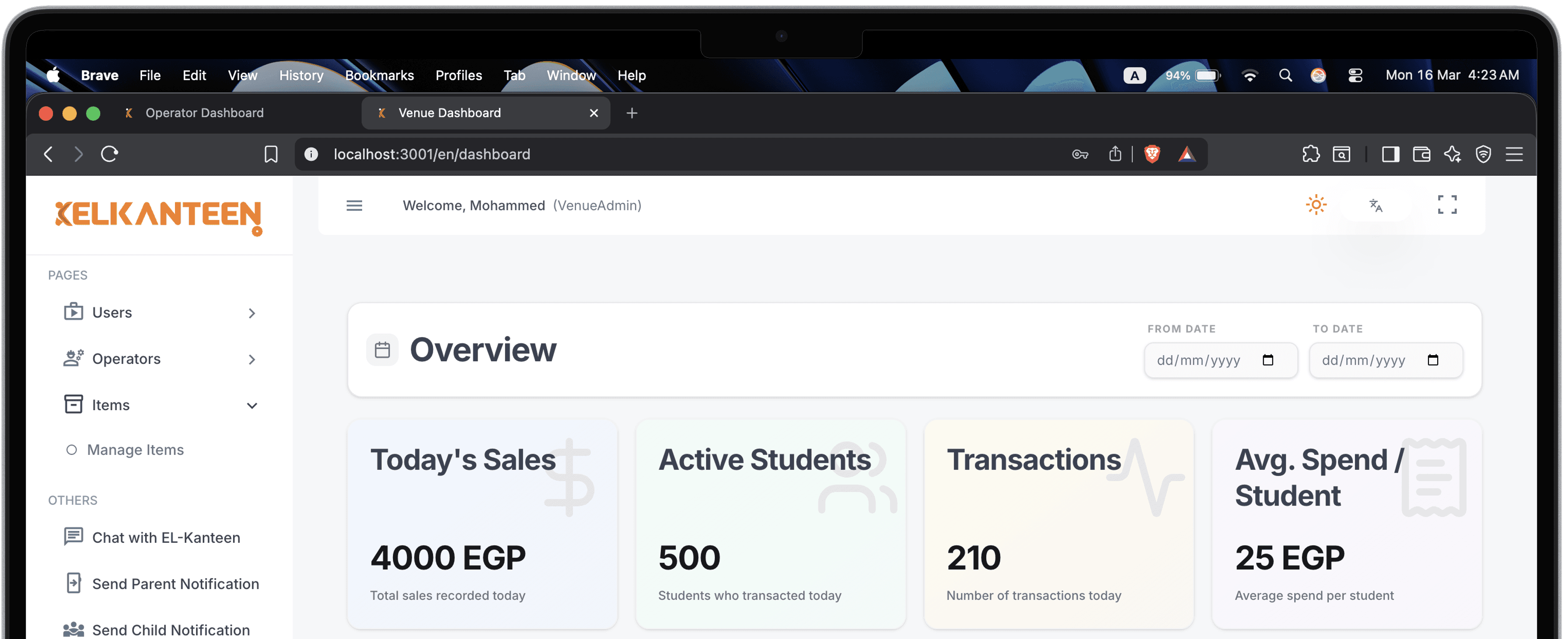Open the Brave main menu icon
This screenshot has width=1568, height=639.
coord(1515,154)
